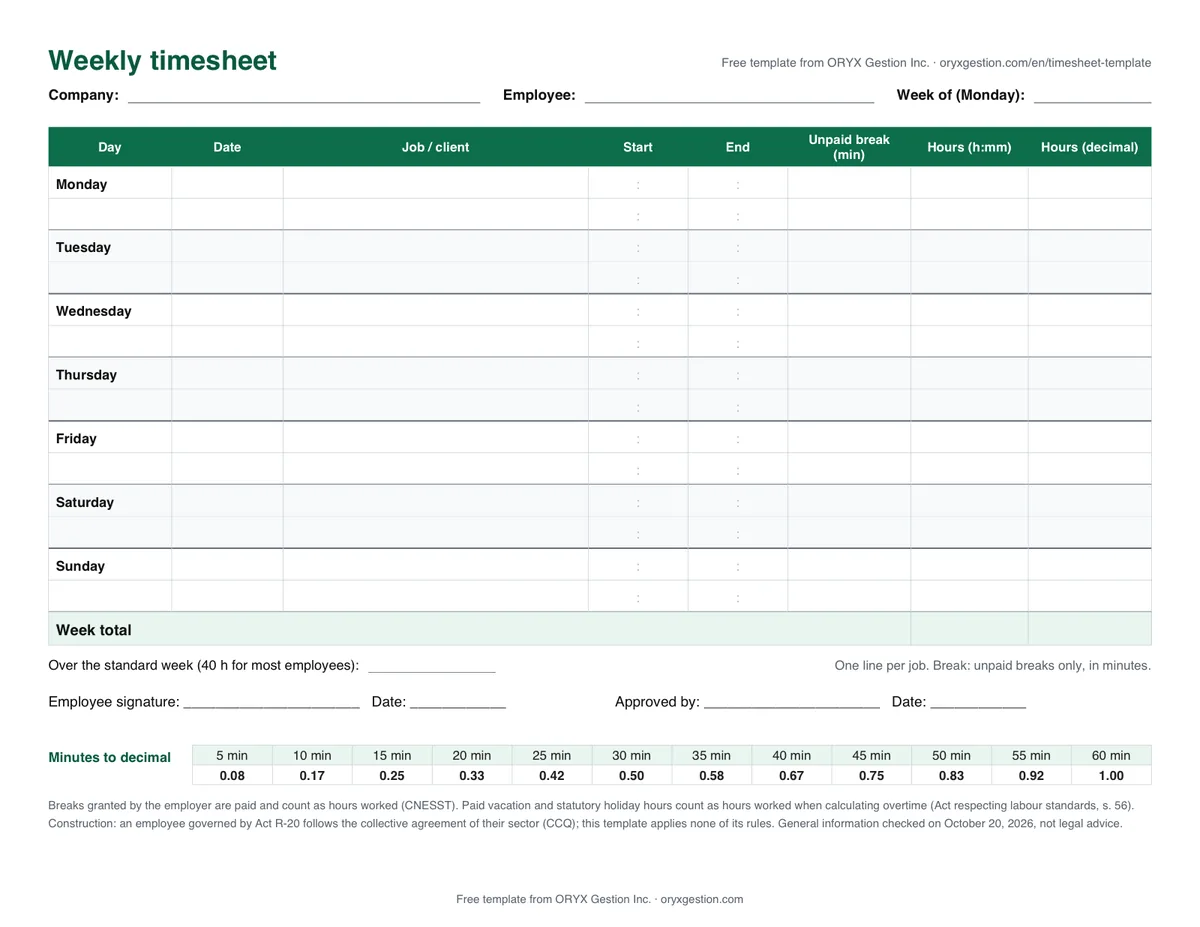
Task: Click the '0.08' decimal value
Action: (232, 776)
